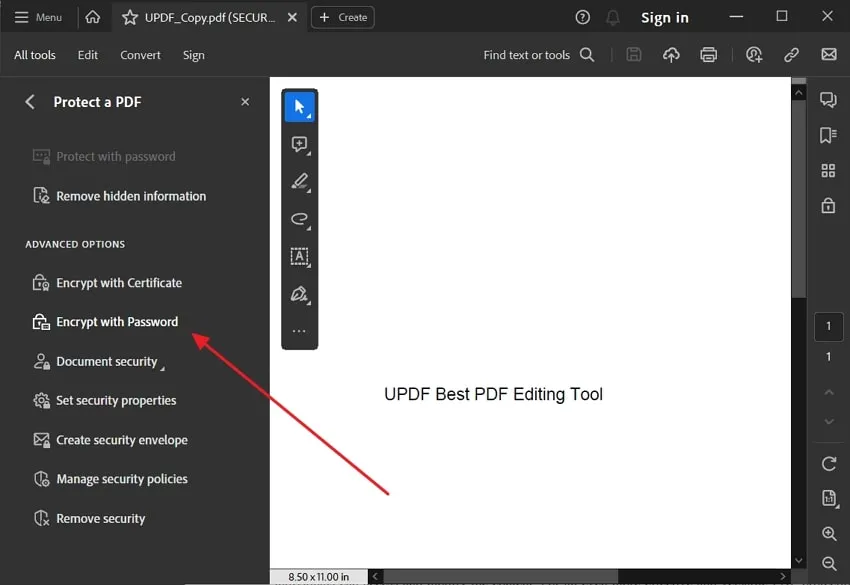Zoom in on the PDF page
Image resolution: width=850 pixels, height=585 pixels.
[828, 534]
